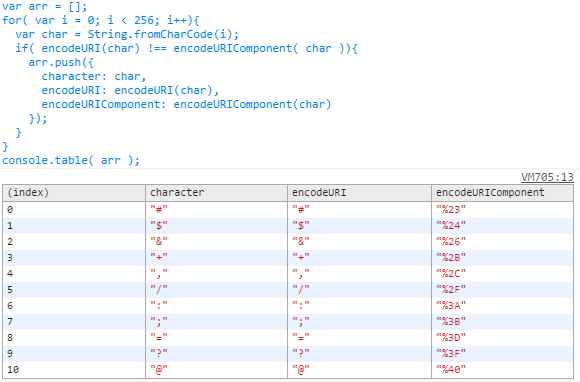Open the VM705:13 source link

coord(547,177)
